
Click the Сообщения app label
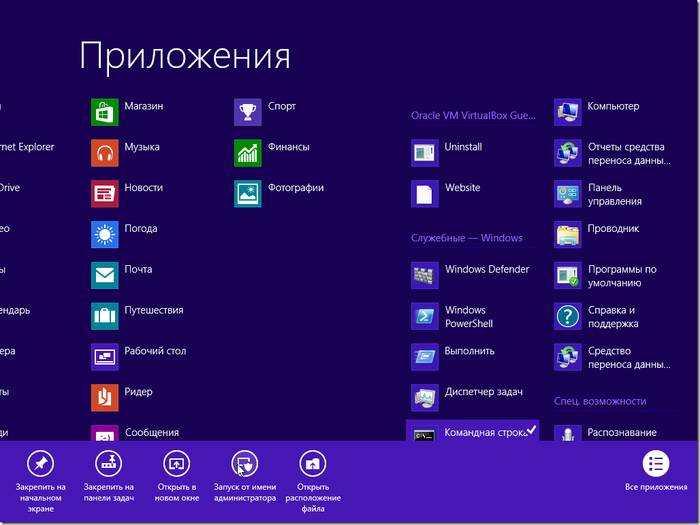pyautogui.click(x=152, y=432)
